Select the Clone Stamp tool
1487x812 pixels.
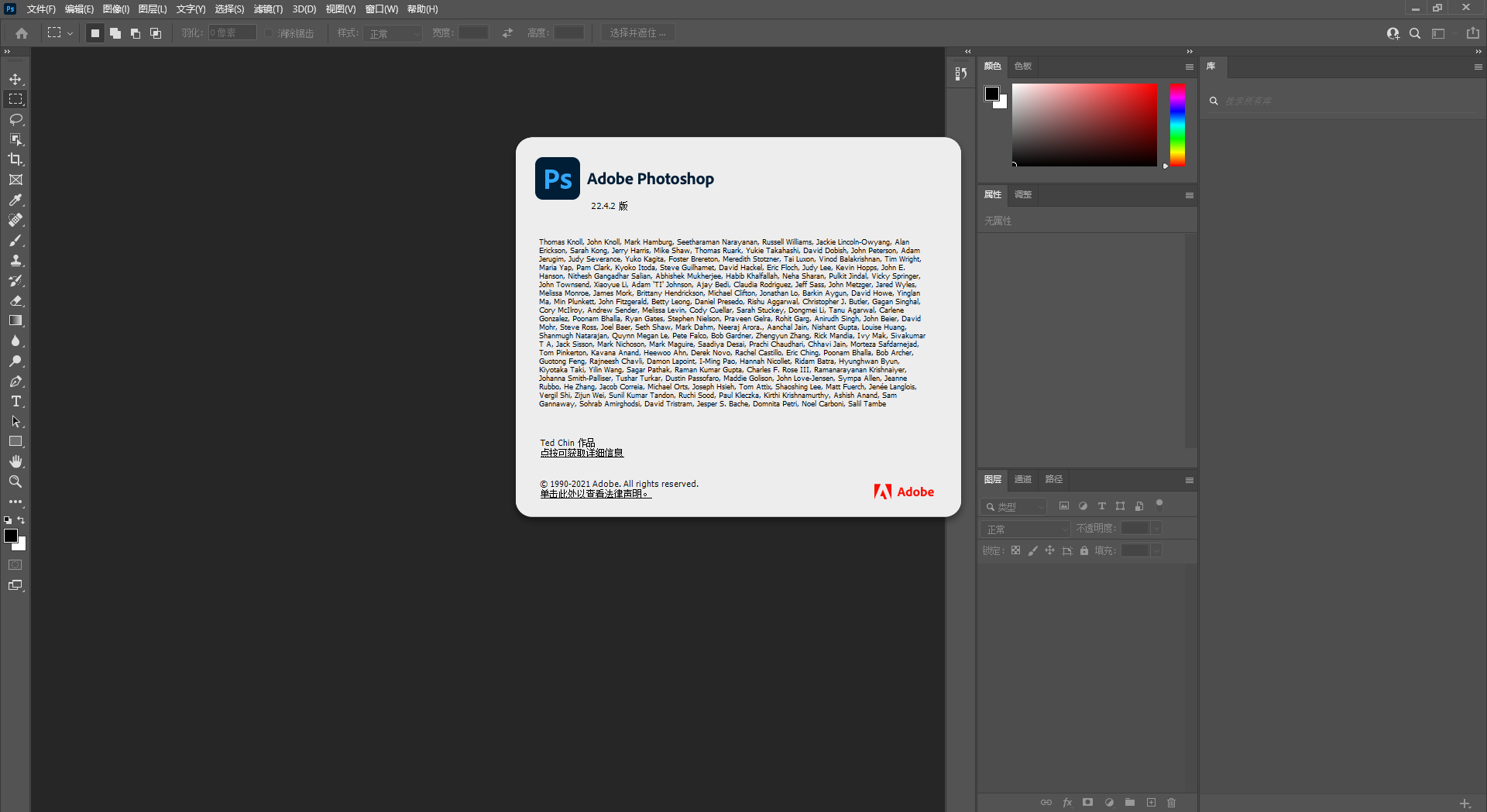[x=15, y=260]
